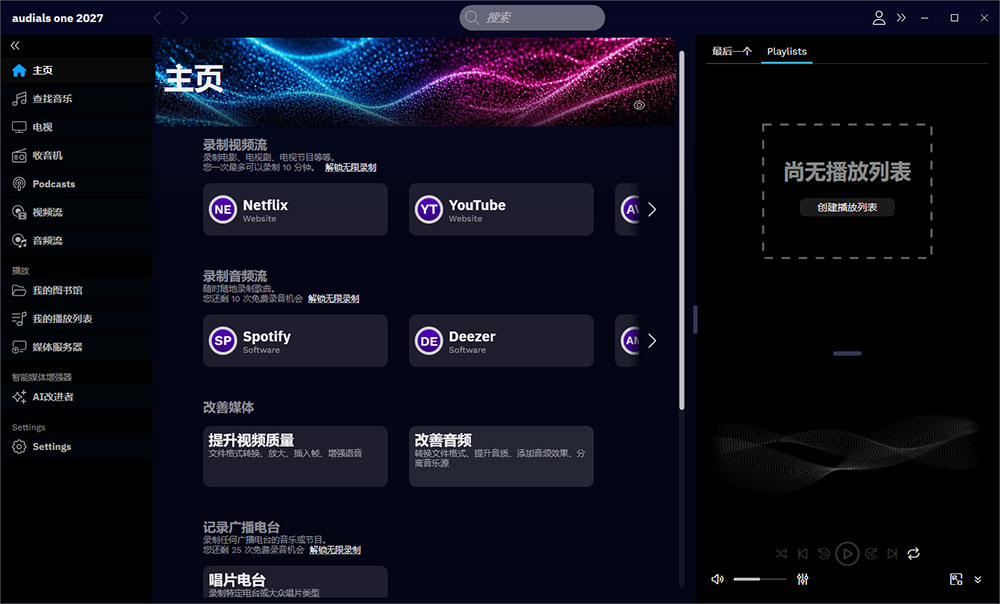Open the 主页 home page
The width and height of the screenshot is (1000, 604).
(x=76, y=70)
